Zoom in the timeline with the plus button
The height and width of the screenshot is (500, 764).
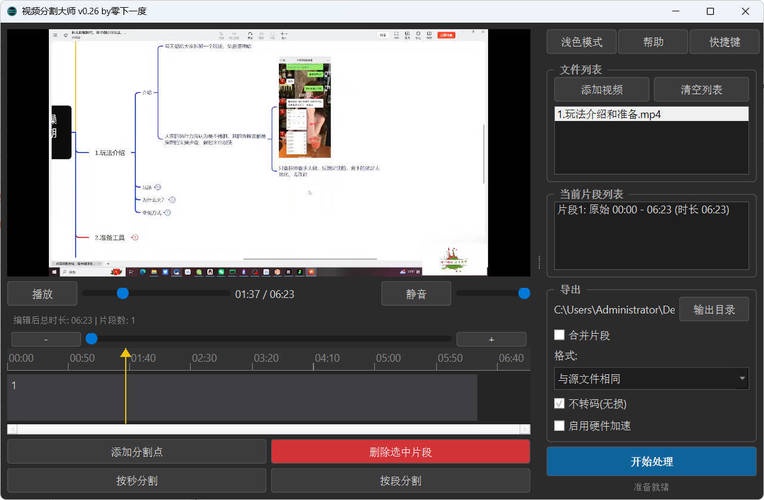(491, 339)
